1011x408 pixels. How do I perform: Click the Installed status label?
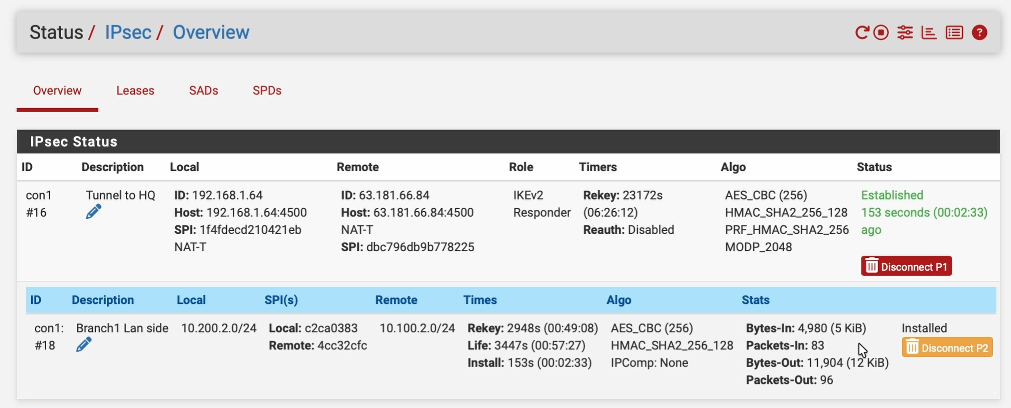point(924,328)
